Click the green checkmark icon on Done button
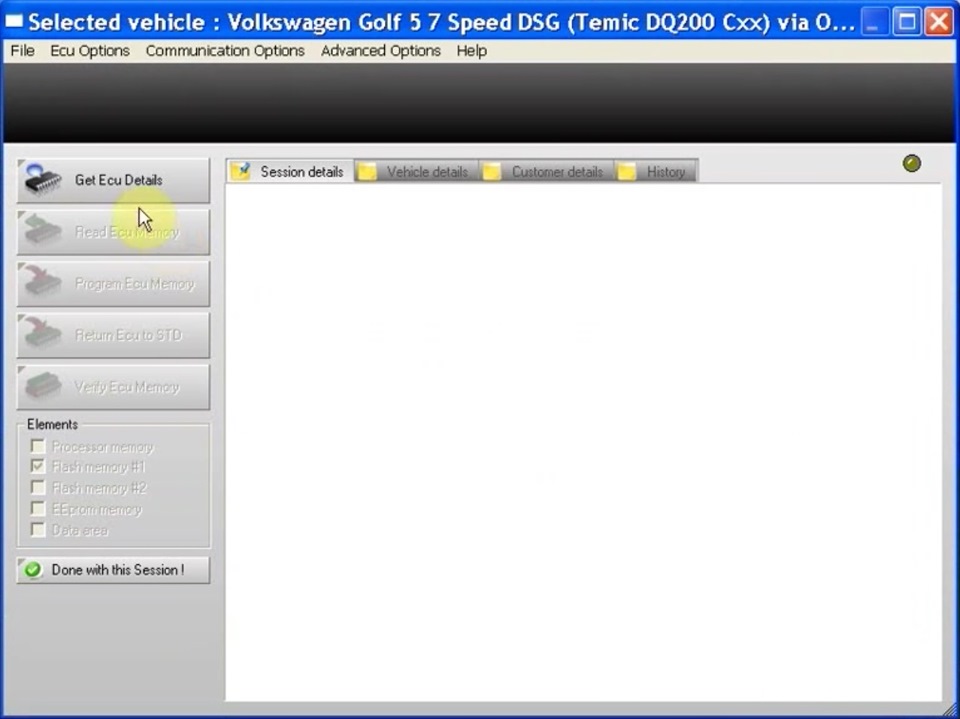This screenshot has height=719, width=960. [x=33, y=570]
